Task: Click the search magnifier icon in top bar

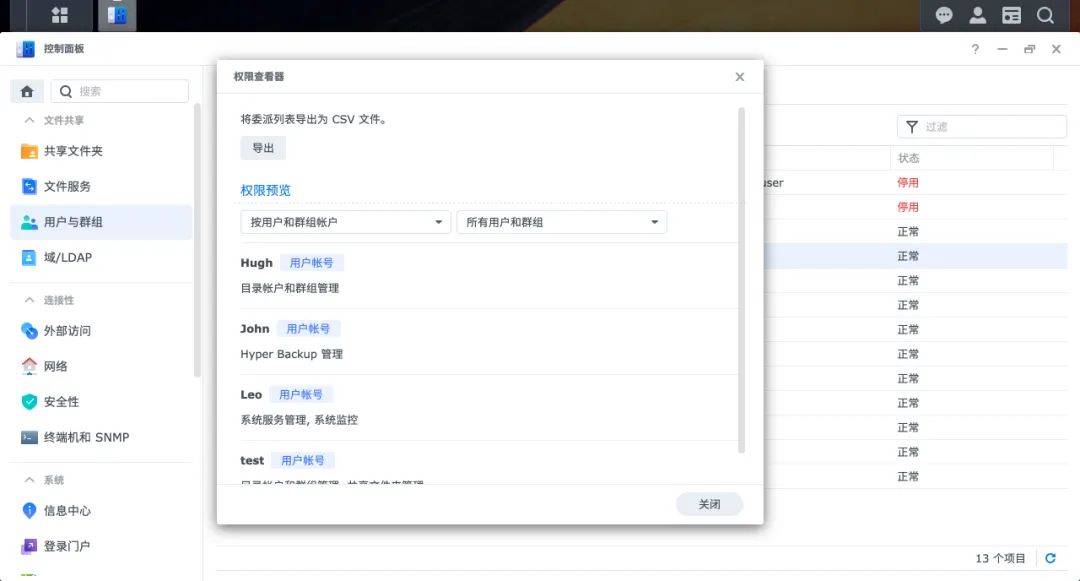Action: click(1045, 15)
